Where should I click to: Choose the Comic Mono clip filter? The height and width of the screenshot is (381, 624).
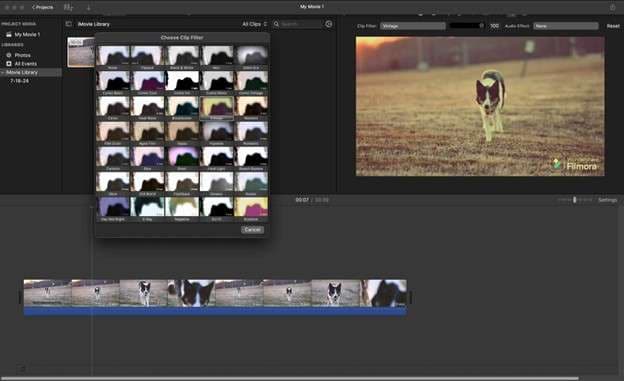[x=216, y=82]
